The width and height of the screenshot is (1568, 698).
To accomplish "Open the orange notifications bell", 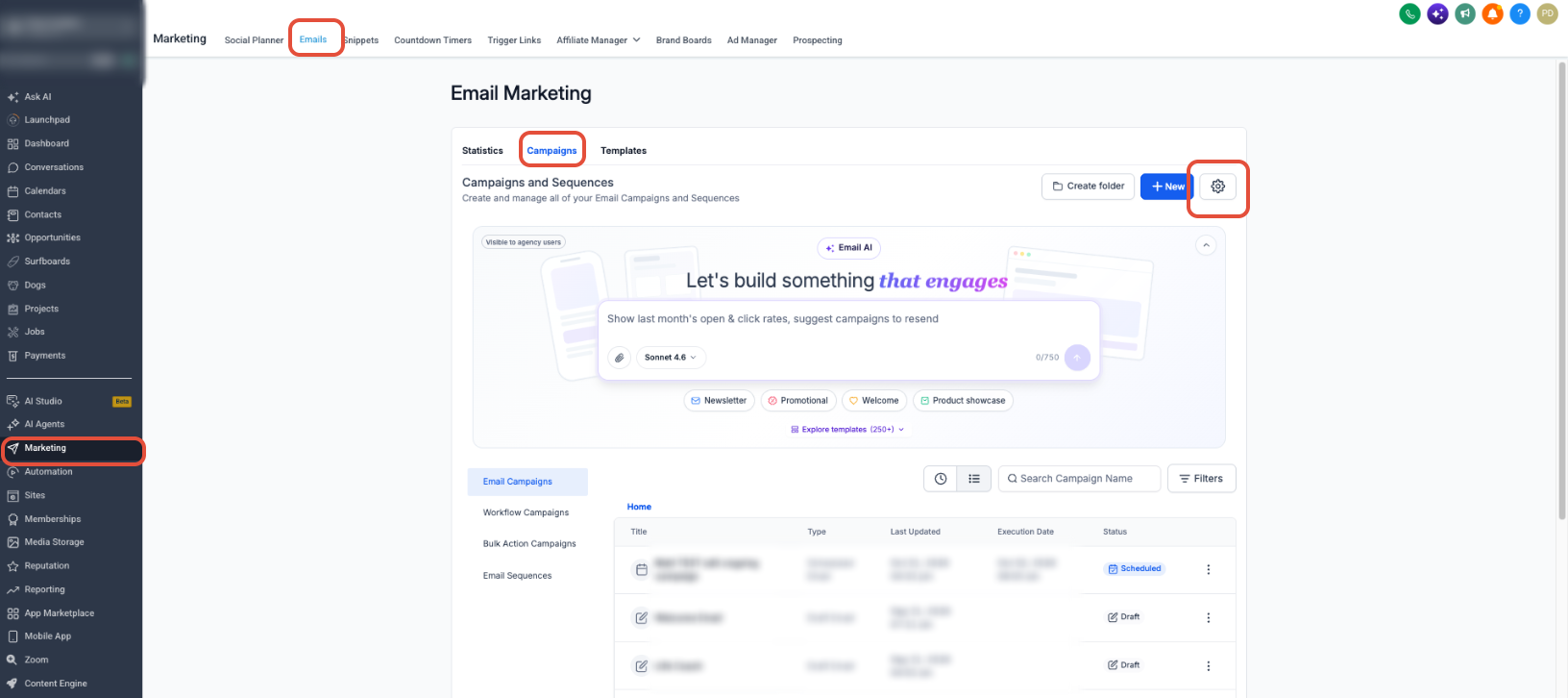I will [x=1492, y=13].
